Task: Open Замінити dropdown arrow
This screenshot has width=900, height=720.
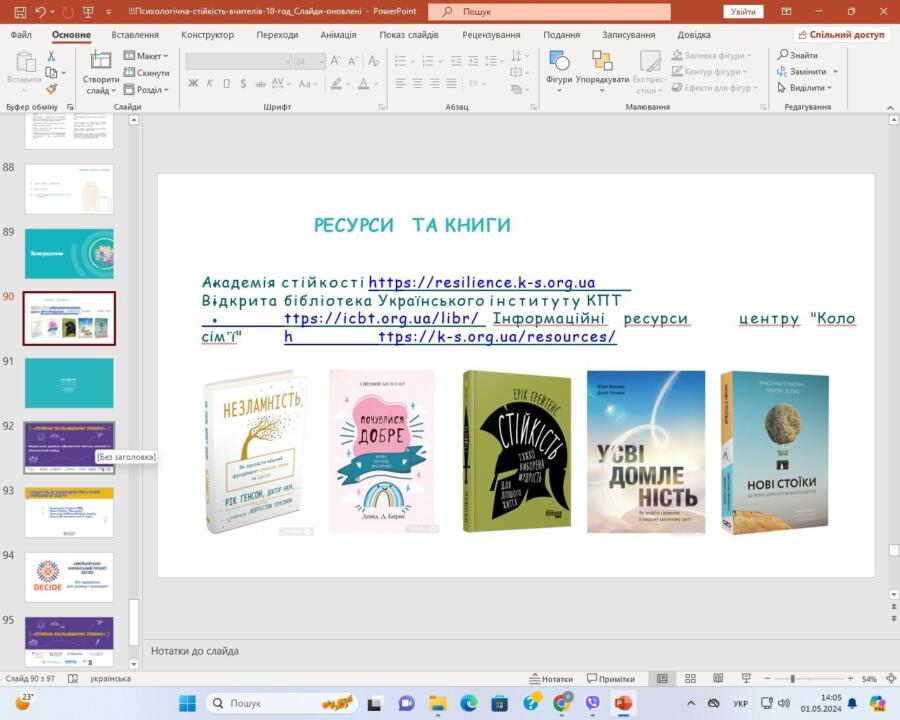Action: coord(836,71)
